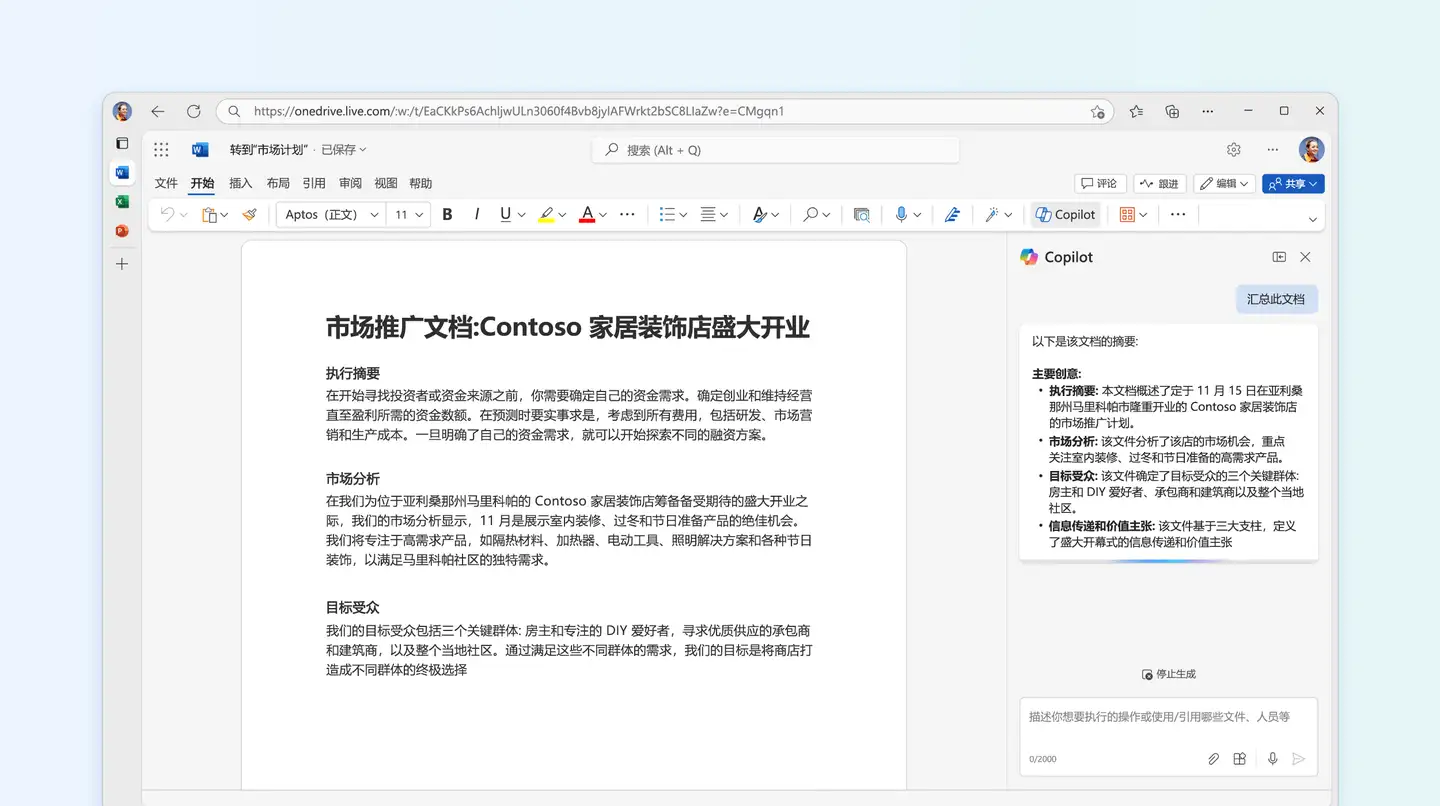Open the font size 11 dropdown
1440x806 pixels.
(x=408, y=214)
